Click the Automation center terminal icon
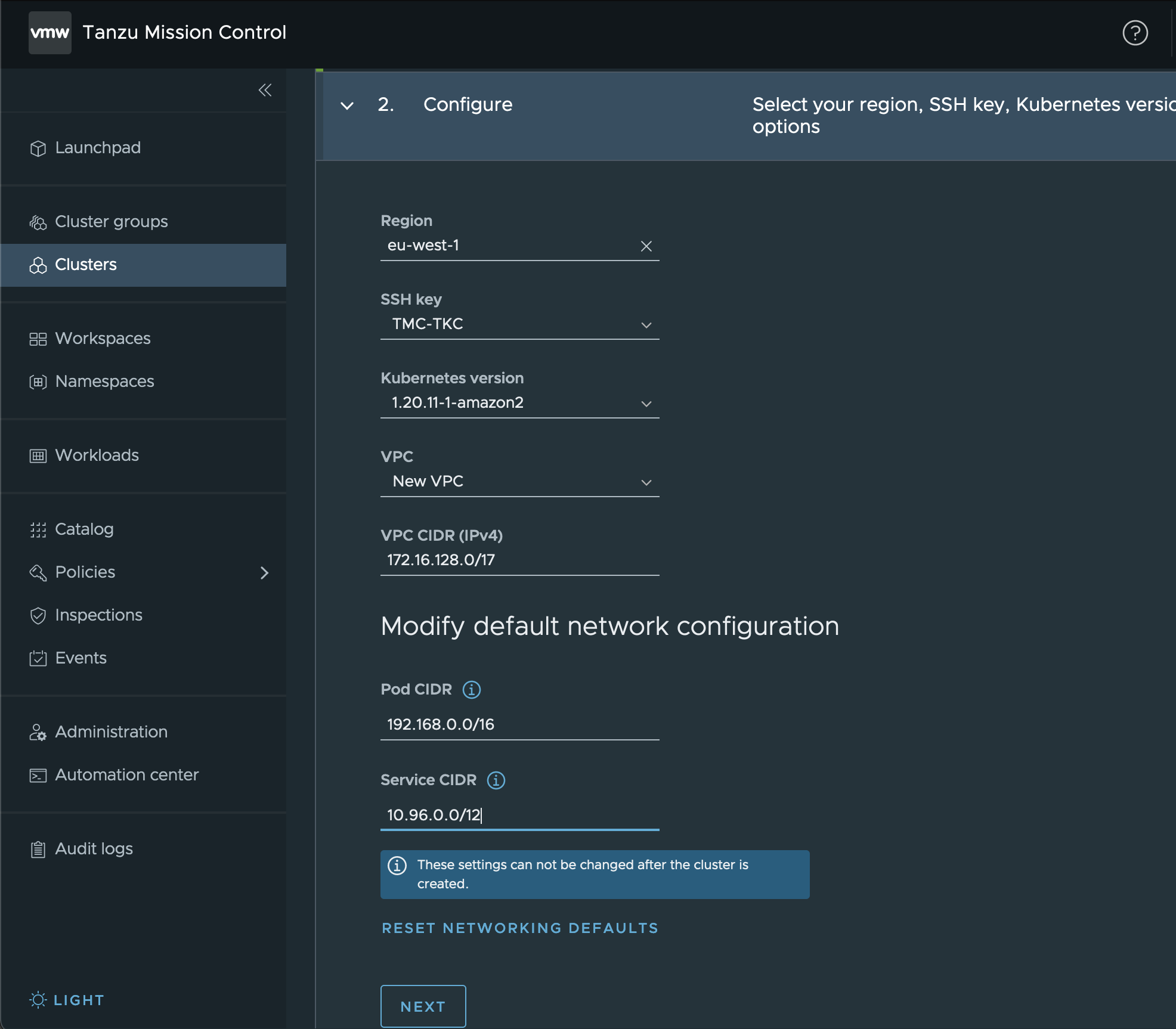The image size is (1176, 1029). coord(38,775)
